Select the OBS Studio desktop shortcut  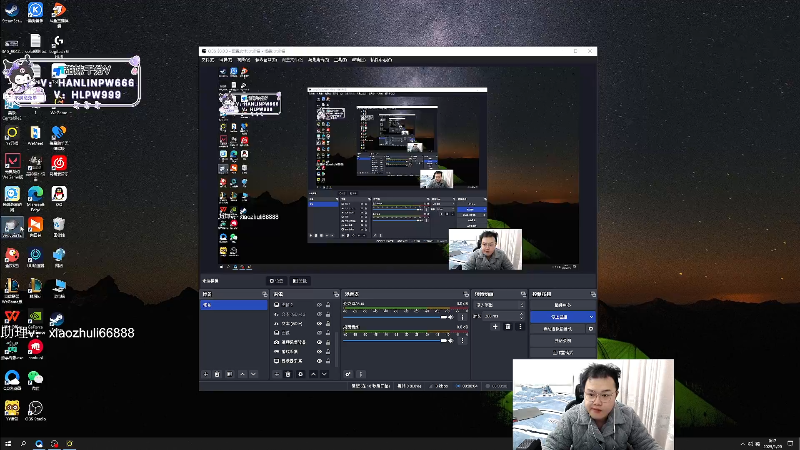[35, 411]
